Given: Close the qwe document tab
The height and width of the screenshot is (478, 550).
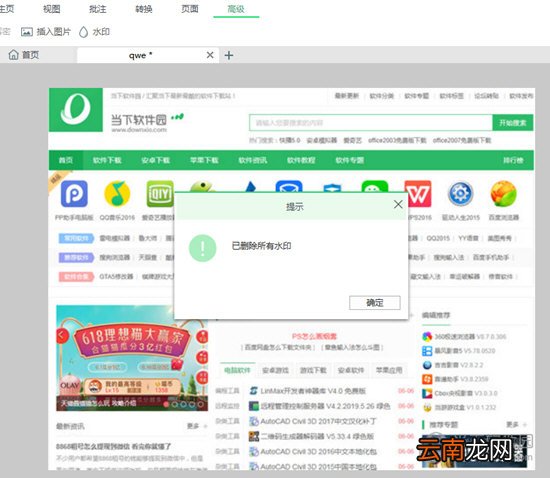Looking at the screenshot, I should (x=210, y=55).
